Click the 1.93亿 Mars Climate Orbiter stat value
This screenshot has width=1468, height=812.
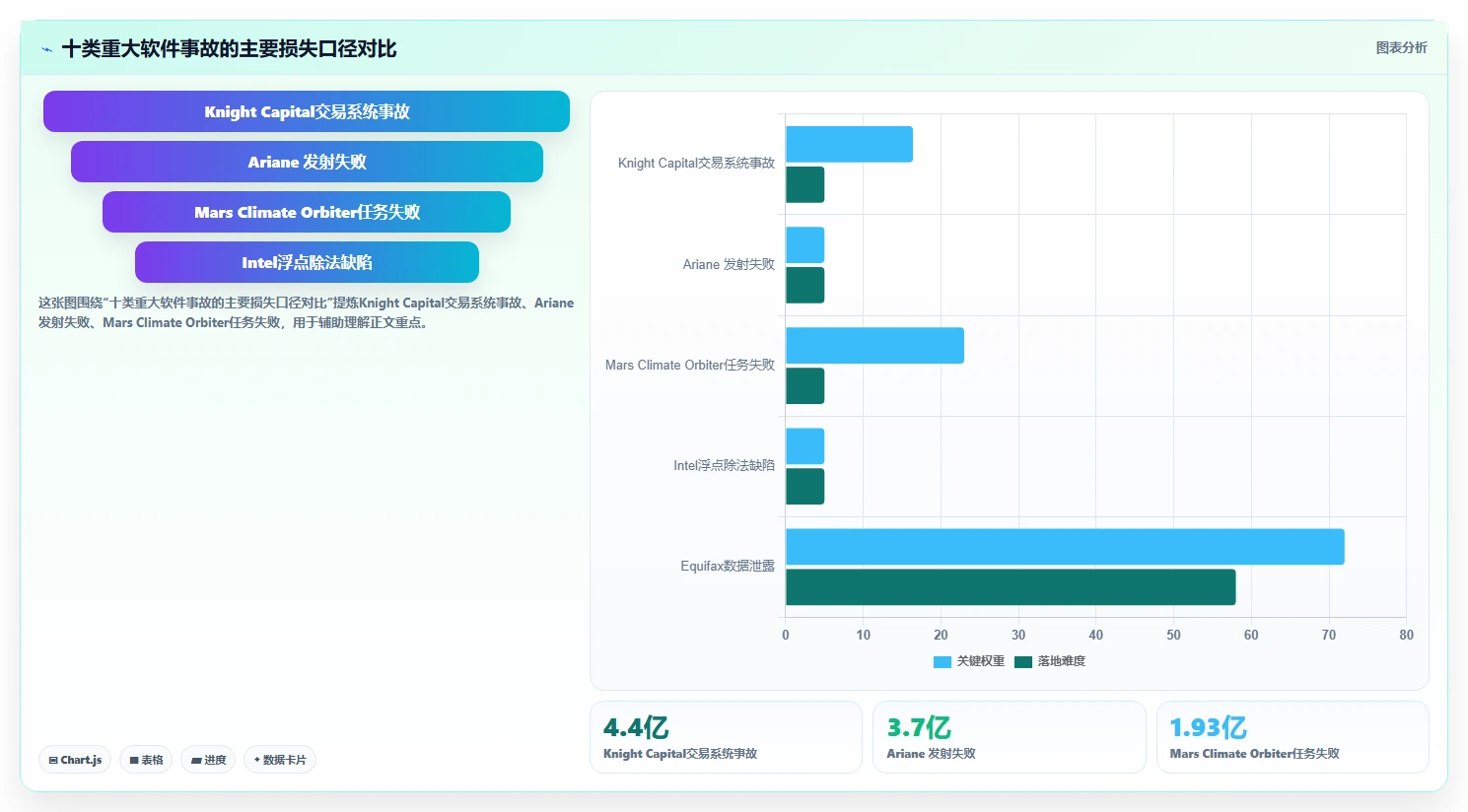point(1208,728)
